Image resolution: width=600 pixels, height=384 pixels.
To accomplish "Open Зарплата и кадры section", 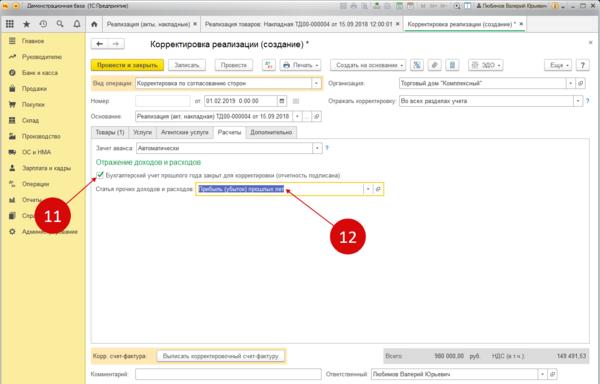I will 46,168.
